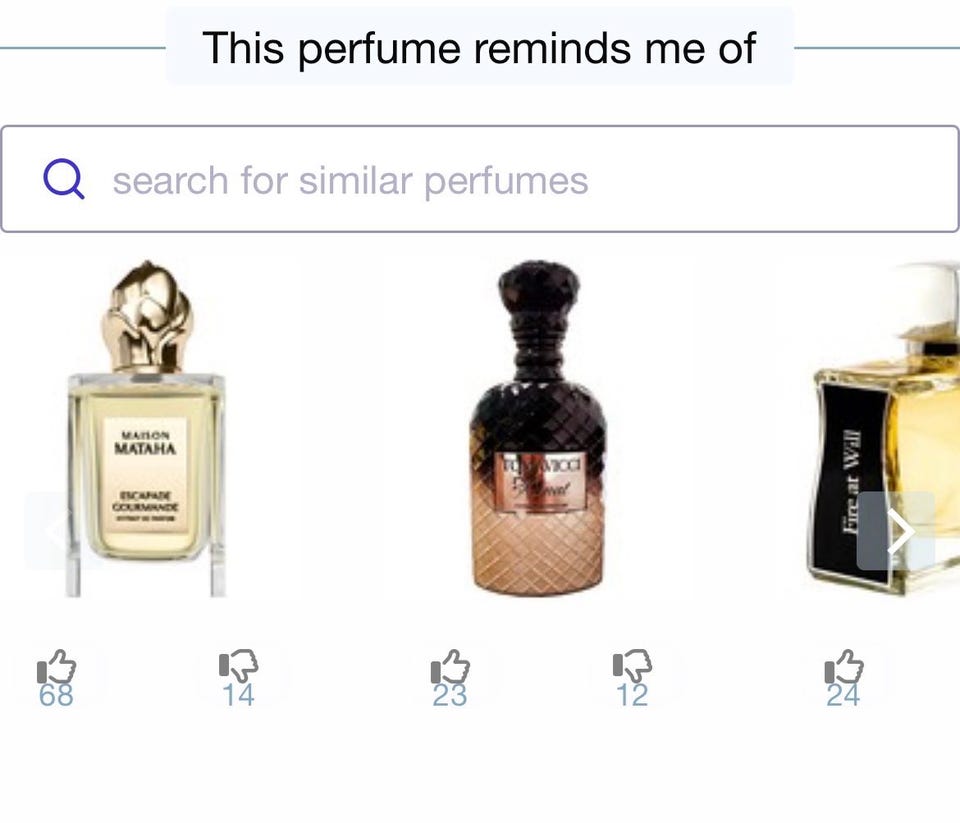Click the 'This perfume reminds me of' heading
960x823 pixels.
[x=479, y=48]
